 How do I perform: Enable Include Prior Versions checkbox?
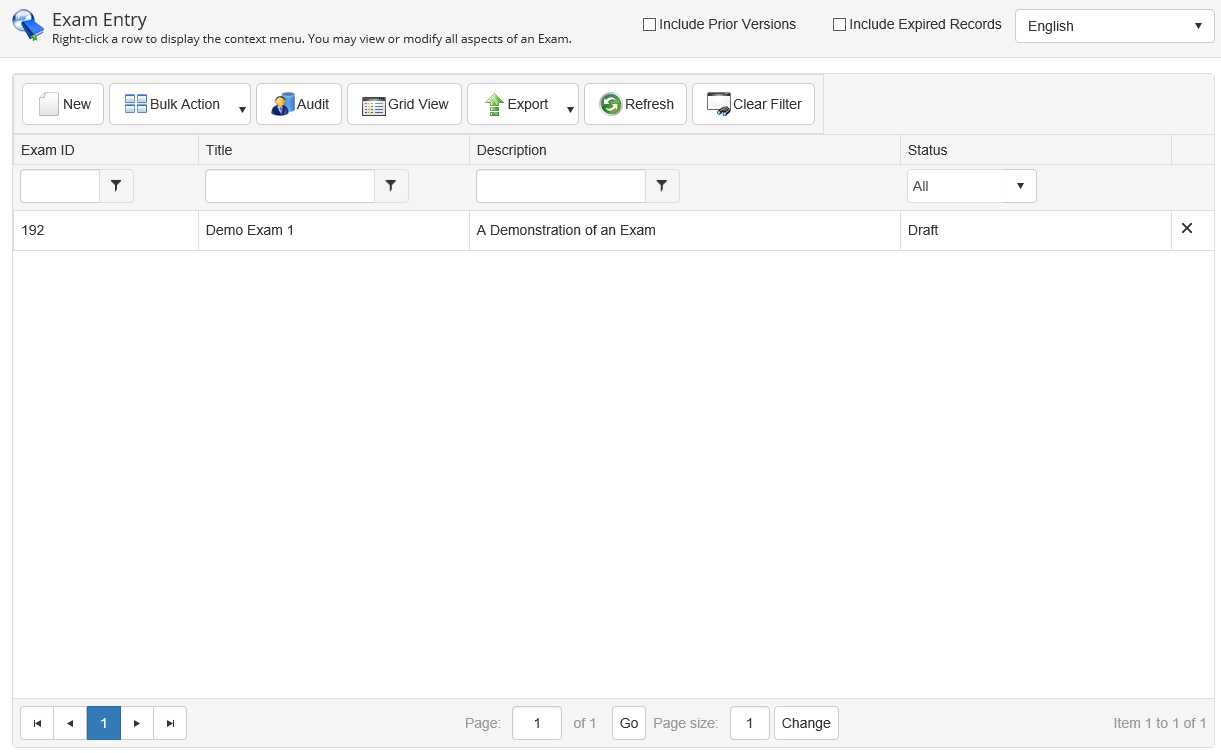(x=650, y=25)
